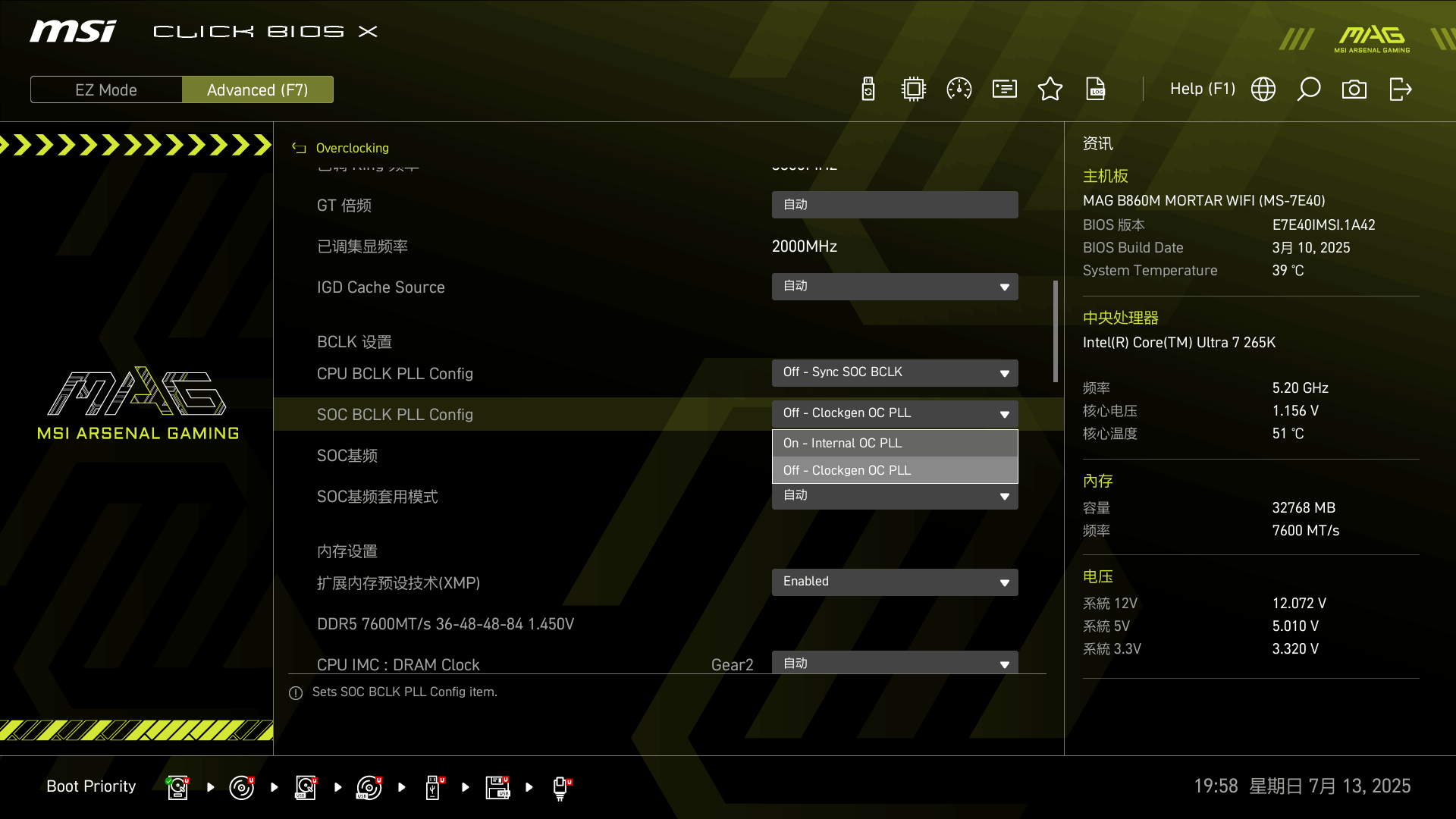1456x819 pixels.
Task: Open the hardware monitor gauge icon
Action: 959,89
